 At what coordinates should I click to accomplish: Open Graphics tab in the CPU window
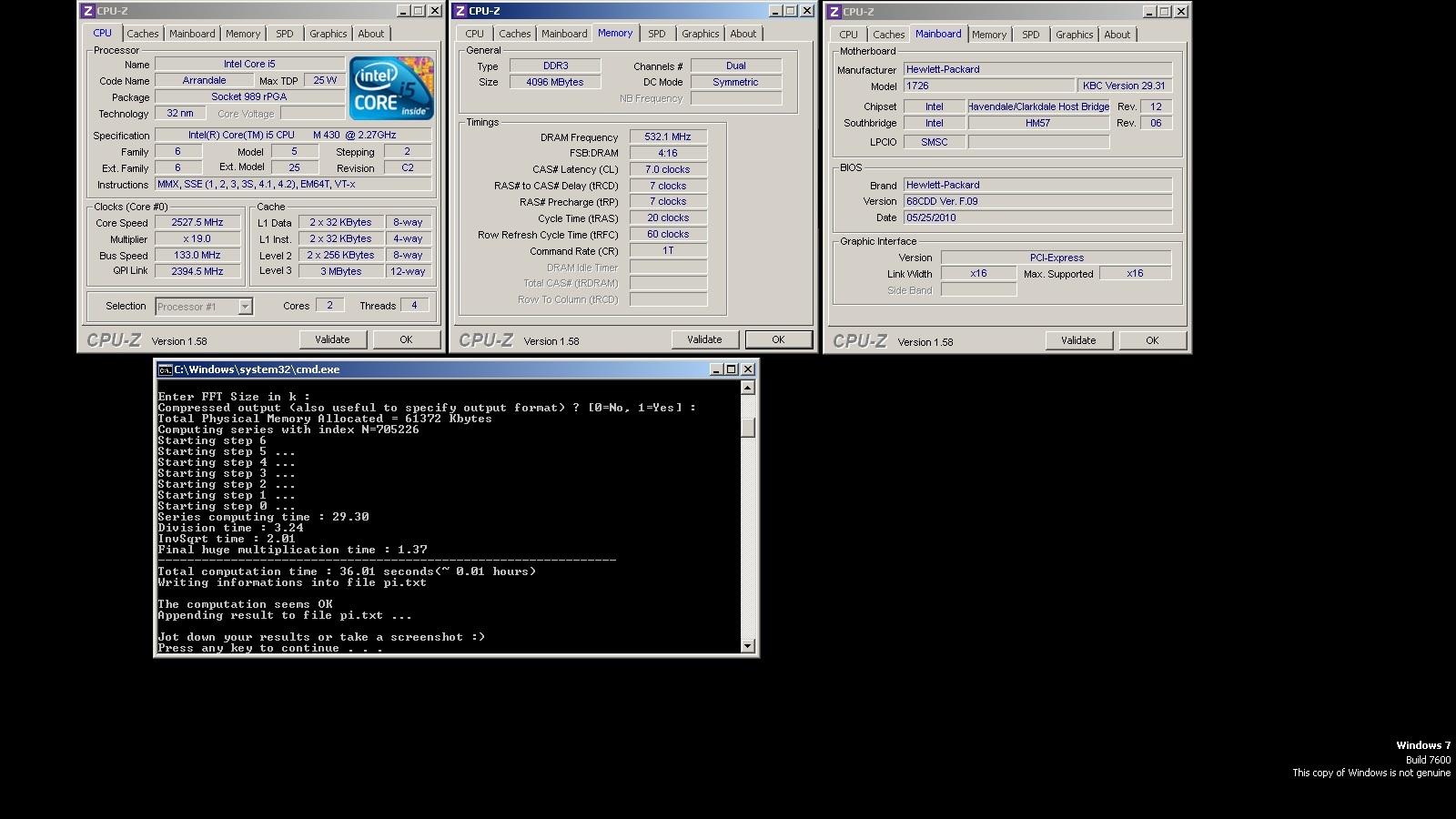tap(328, 34)
